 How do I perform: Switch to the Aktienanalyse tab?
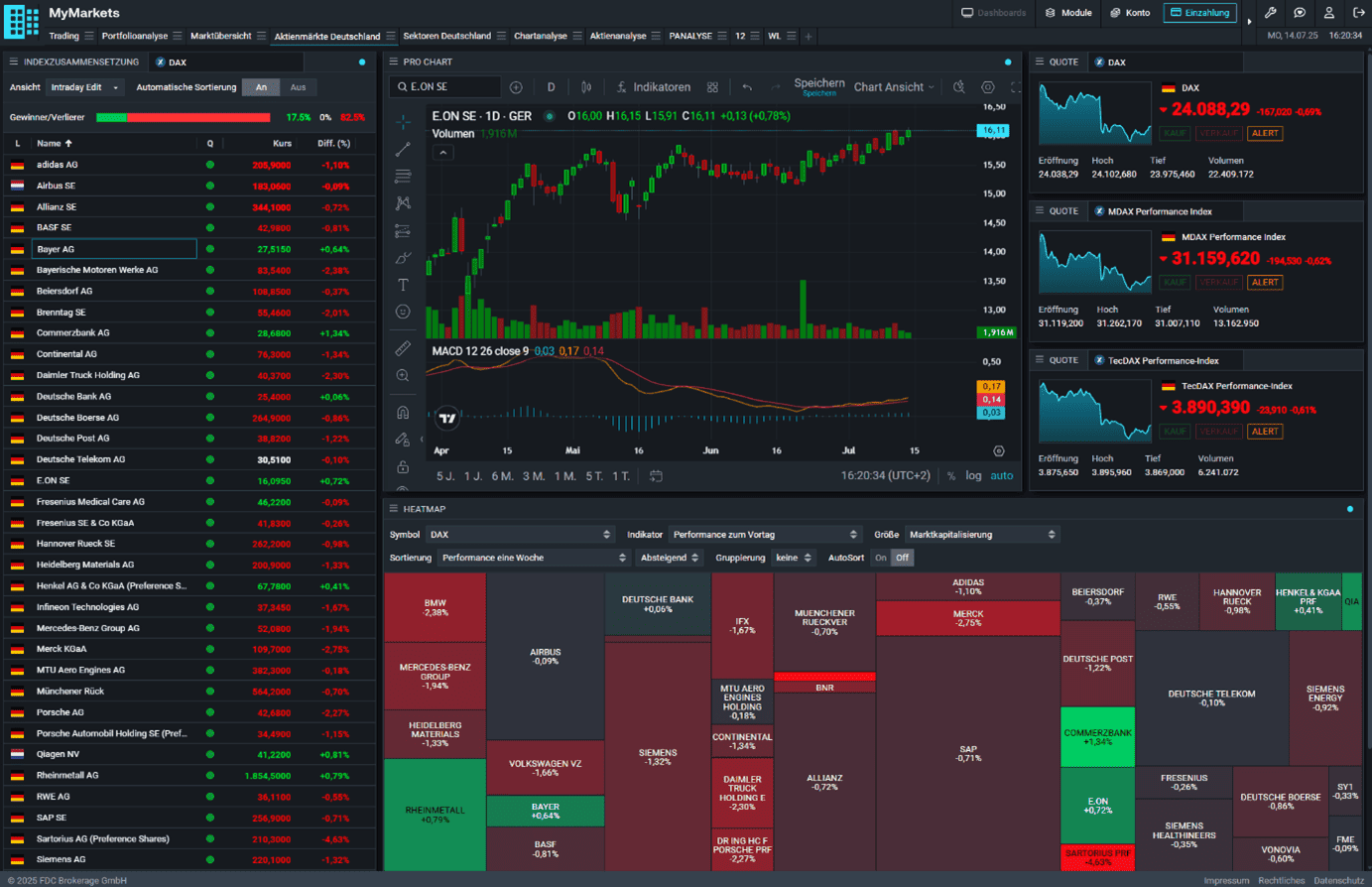(x=618, y=36)
